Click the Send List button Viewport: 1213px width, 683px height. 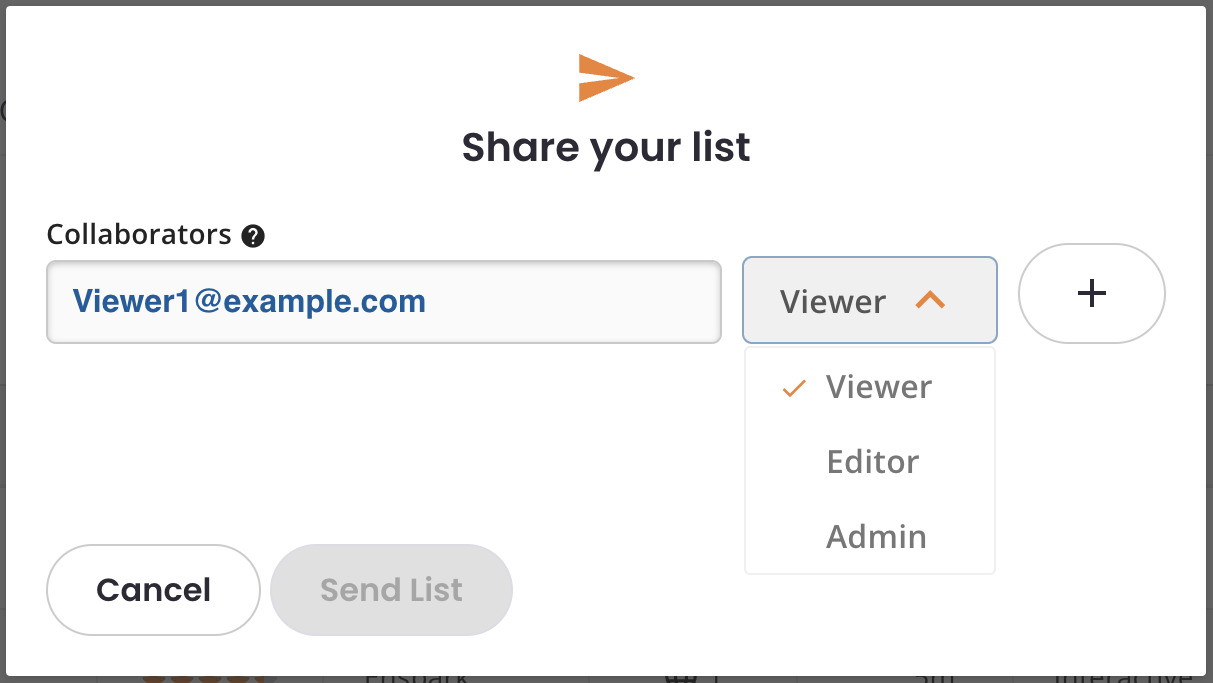pyautogui.click(x=391, y=590)
